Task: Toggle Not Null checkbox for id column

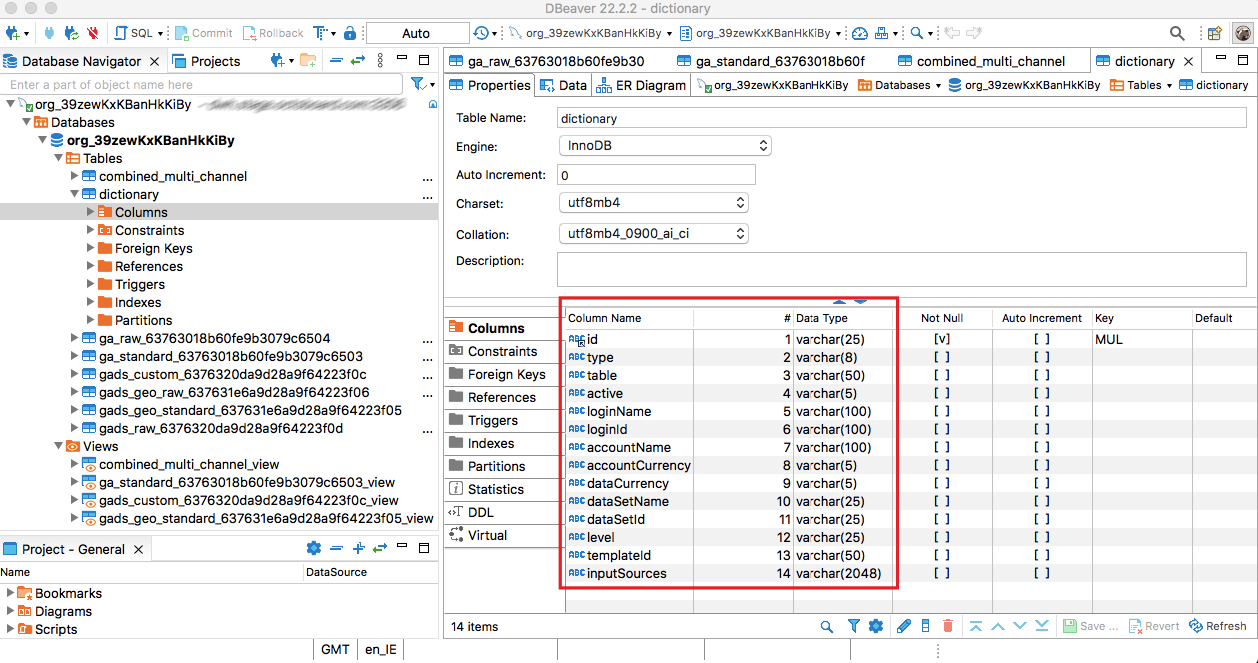Action: tap(941, 339)
